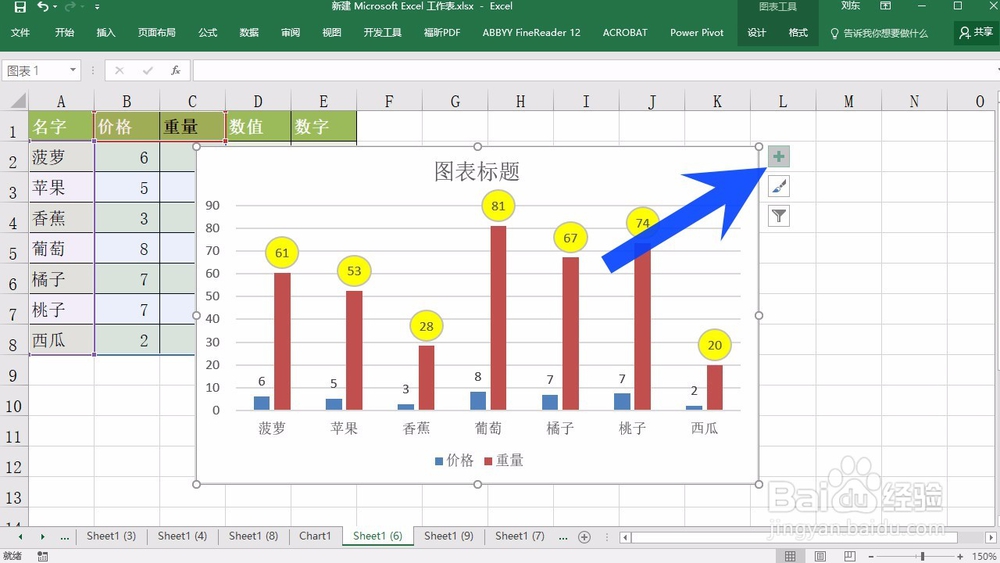The height and width of the screenshot is (563, 1000).
Task: Click cell B1 containing 价格
Action: (x=127, y=126)
